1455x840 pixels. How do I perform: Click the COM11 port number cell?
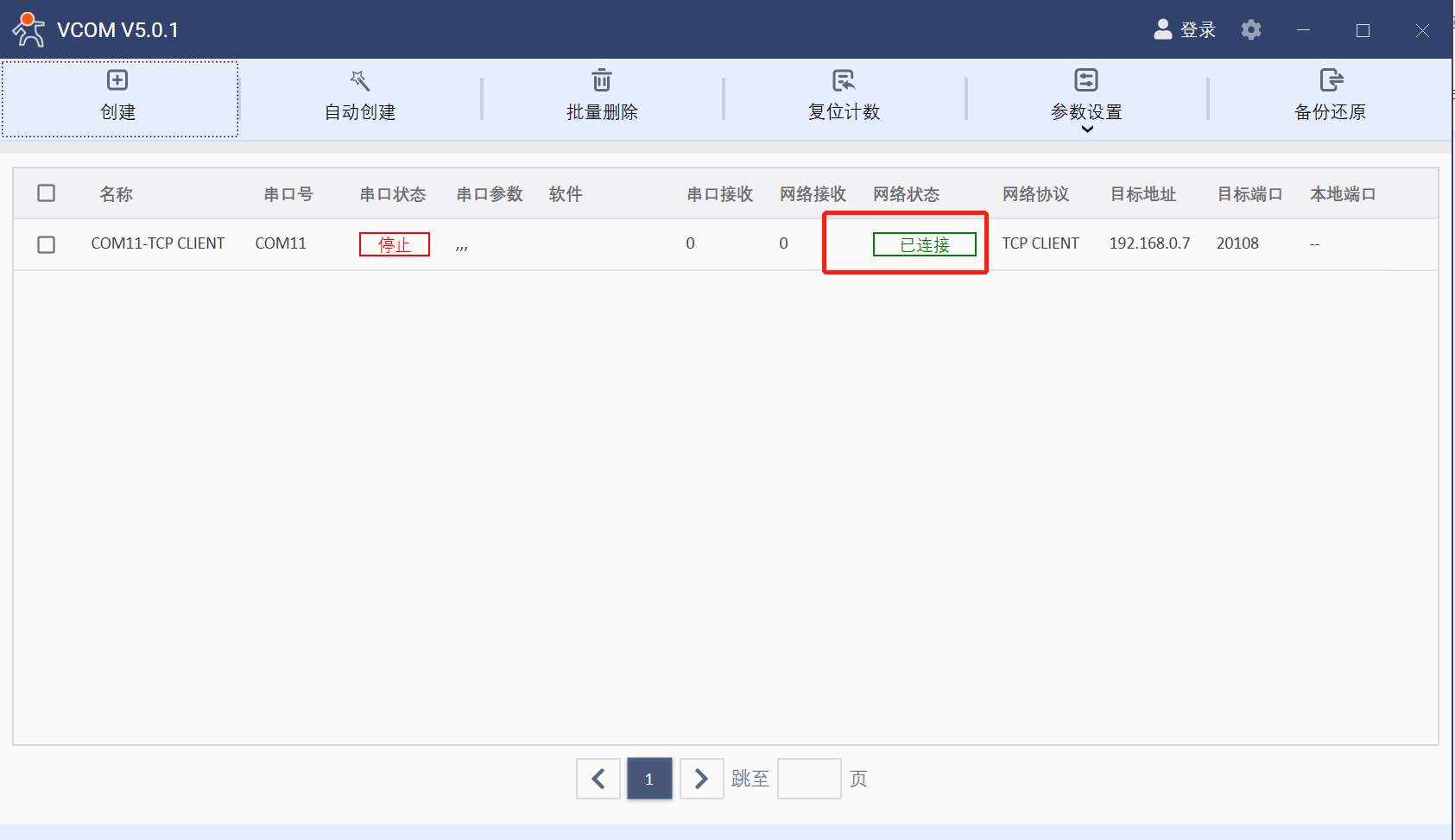[281, 243]
